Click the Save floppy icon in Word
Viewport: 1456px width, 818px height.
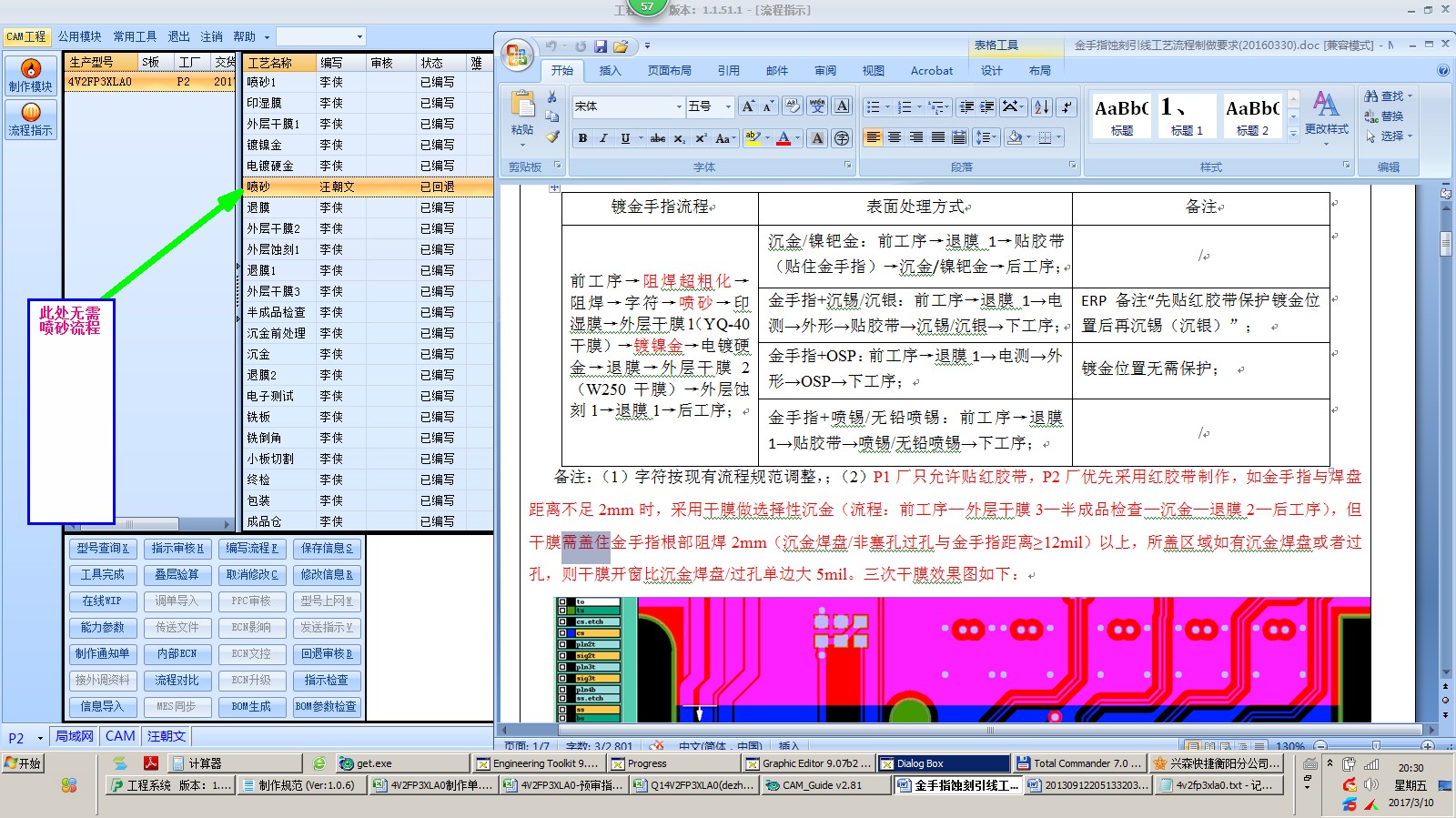(x=601, y=46)
